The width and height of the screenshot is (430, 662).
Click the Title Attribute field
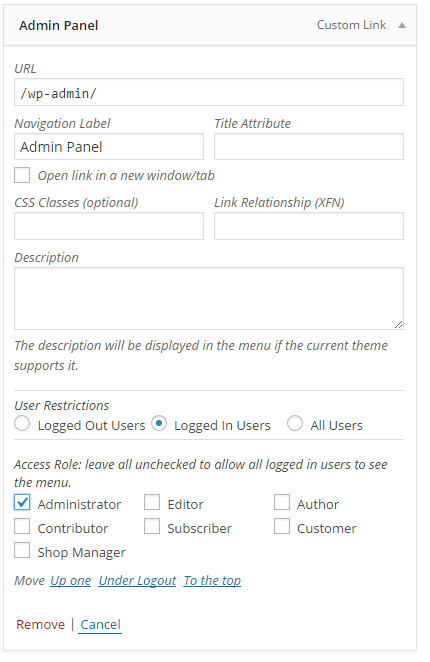(x=309, y=147)
